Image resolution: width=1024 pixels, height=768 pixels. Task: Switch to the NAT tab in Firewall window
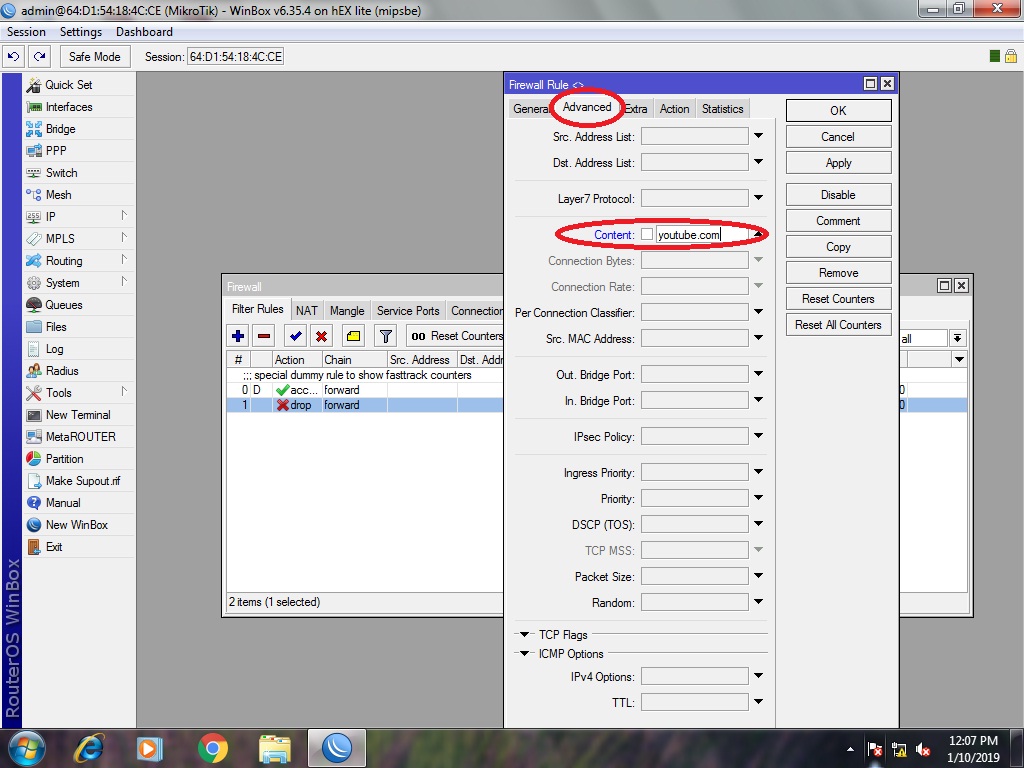[x=306, y=311]
